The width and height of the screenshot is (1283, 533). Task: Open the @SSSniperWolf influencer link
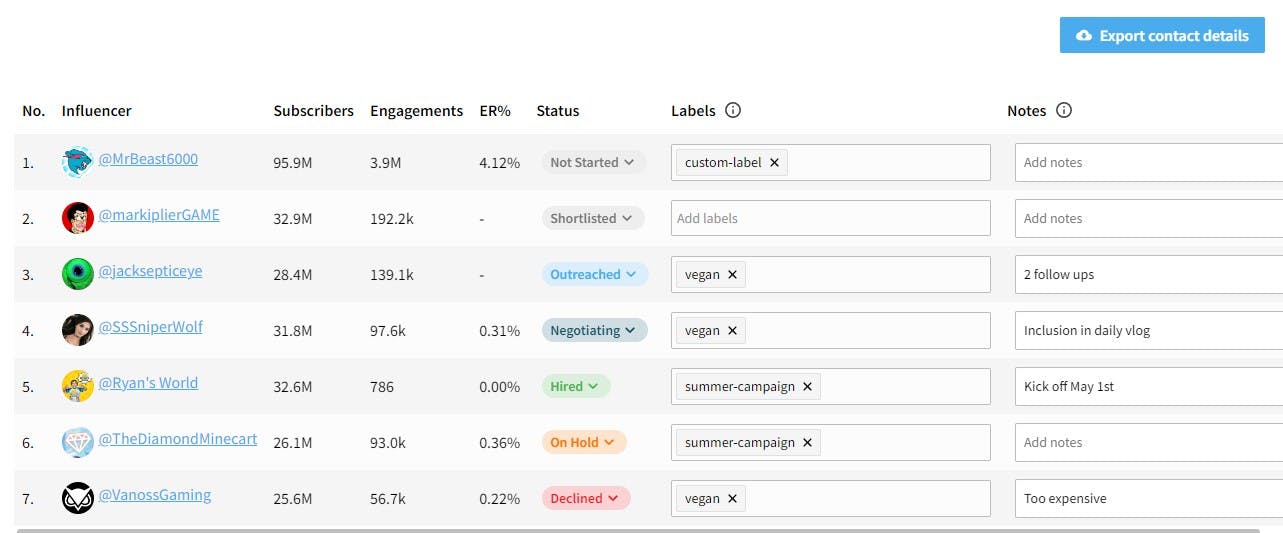click(150, 327)
